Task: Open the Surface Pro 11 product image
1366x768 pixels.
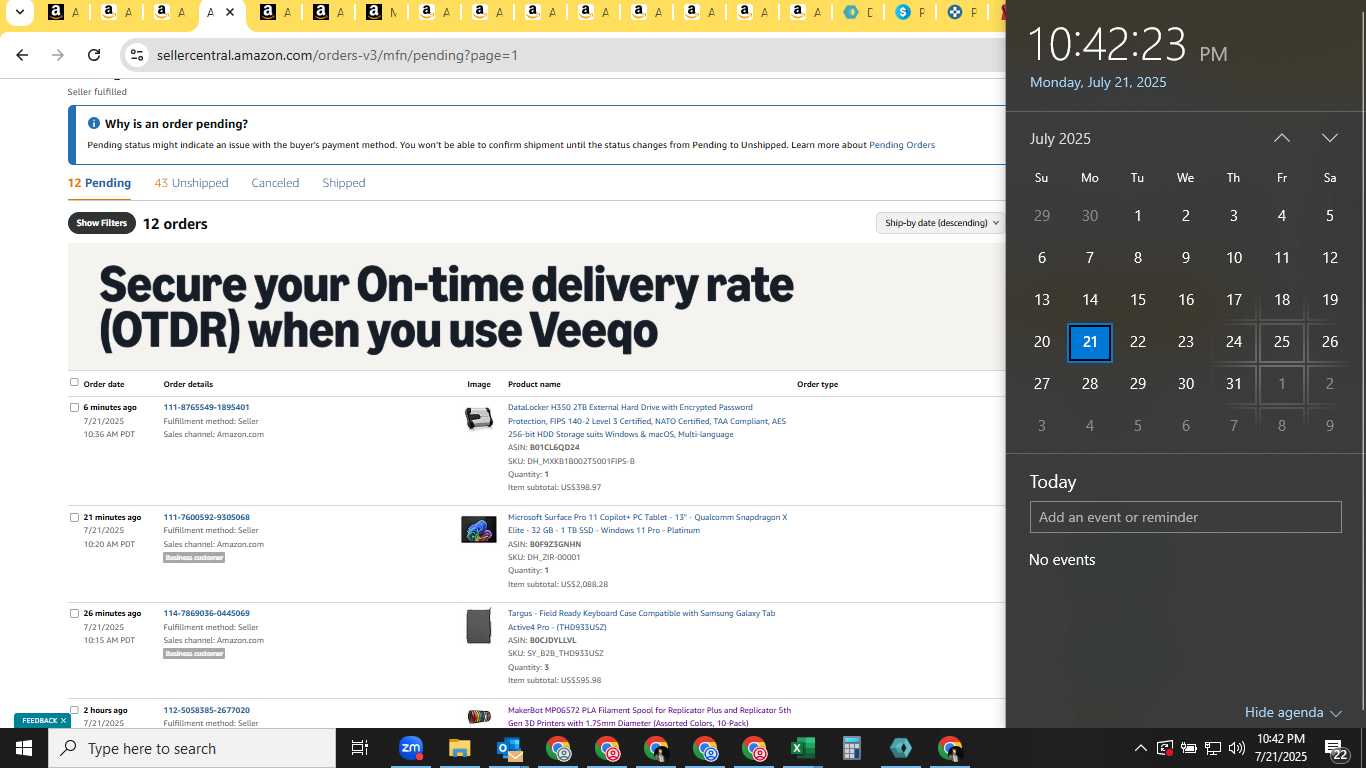Action: tap(479, 529)
